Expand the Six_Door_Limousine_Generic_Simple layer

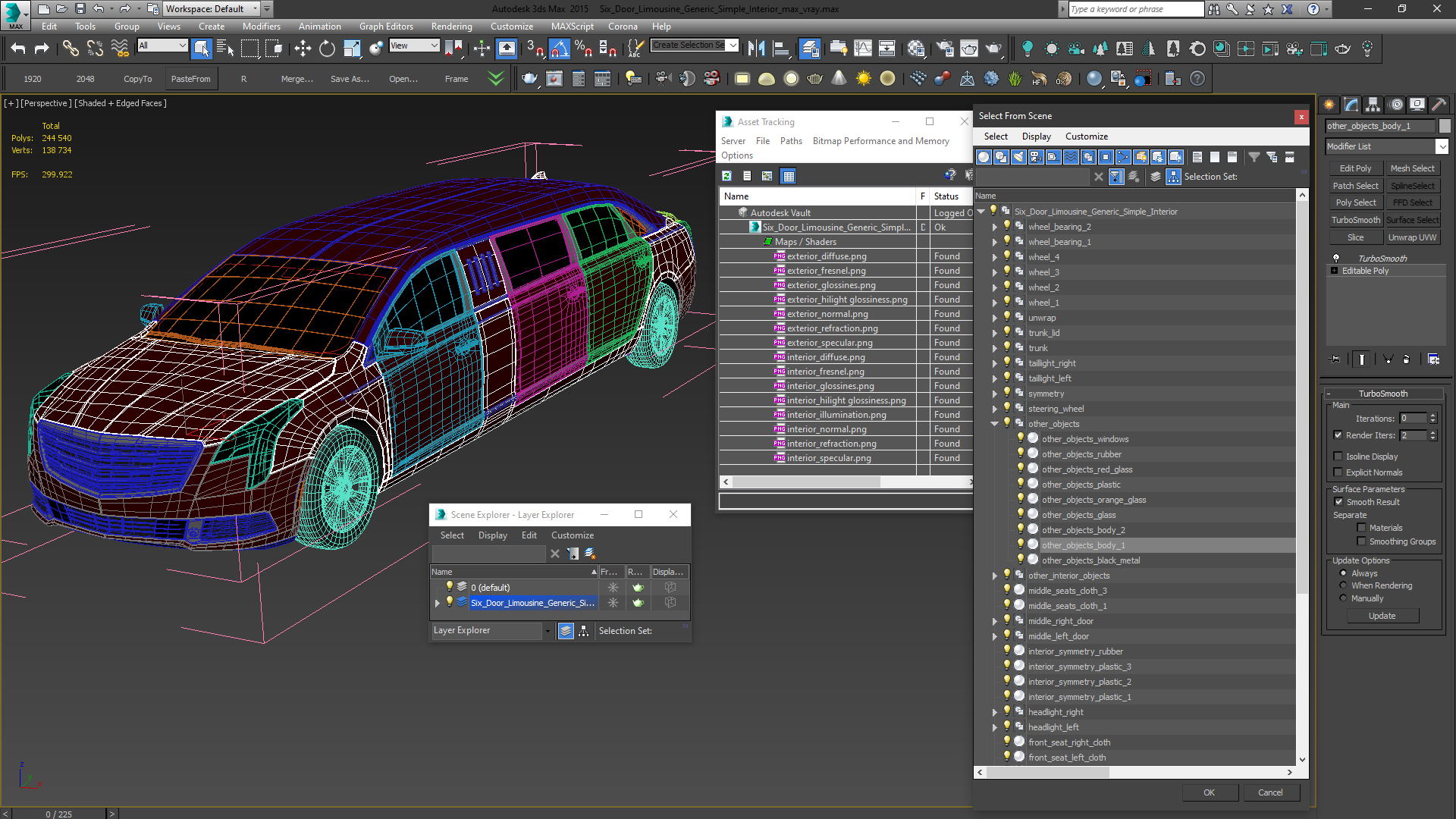[436, 602]
